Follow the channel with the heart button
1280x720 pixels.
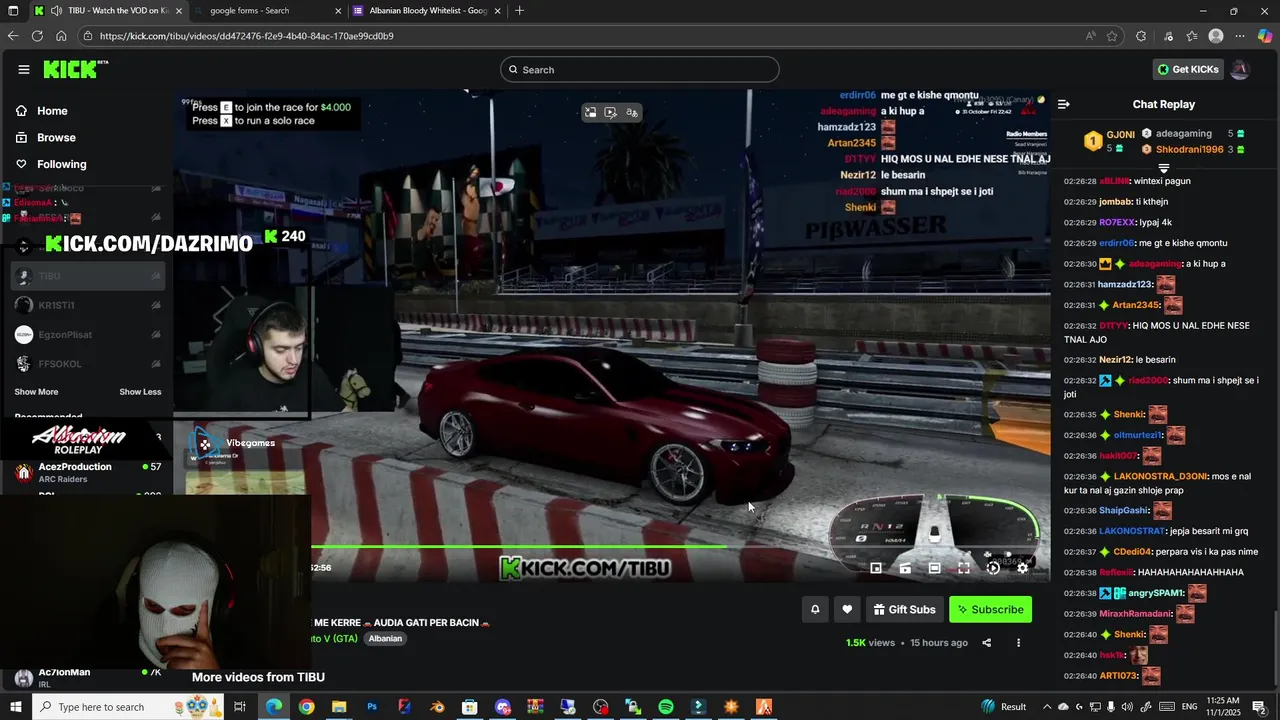coord(847,610)
